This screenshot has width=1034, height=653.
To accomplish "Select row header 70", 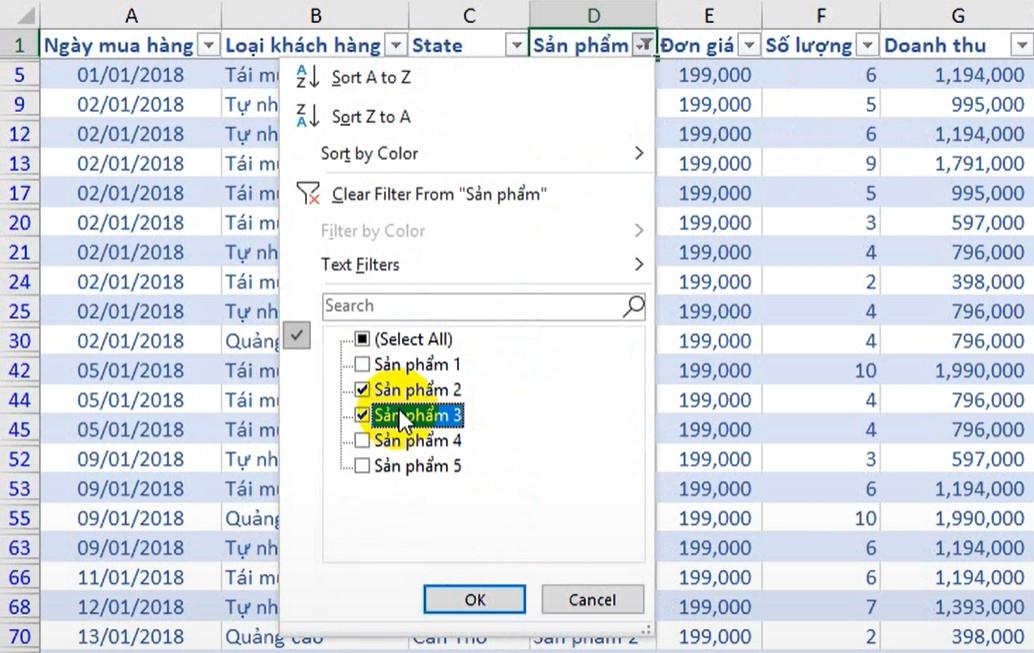I will (20, 637).
